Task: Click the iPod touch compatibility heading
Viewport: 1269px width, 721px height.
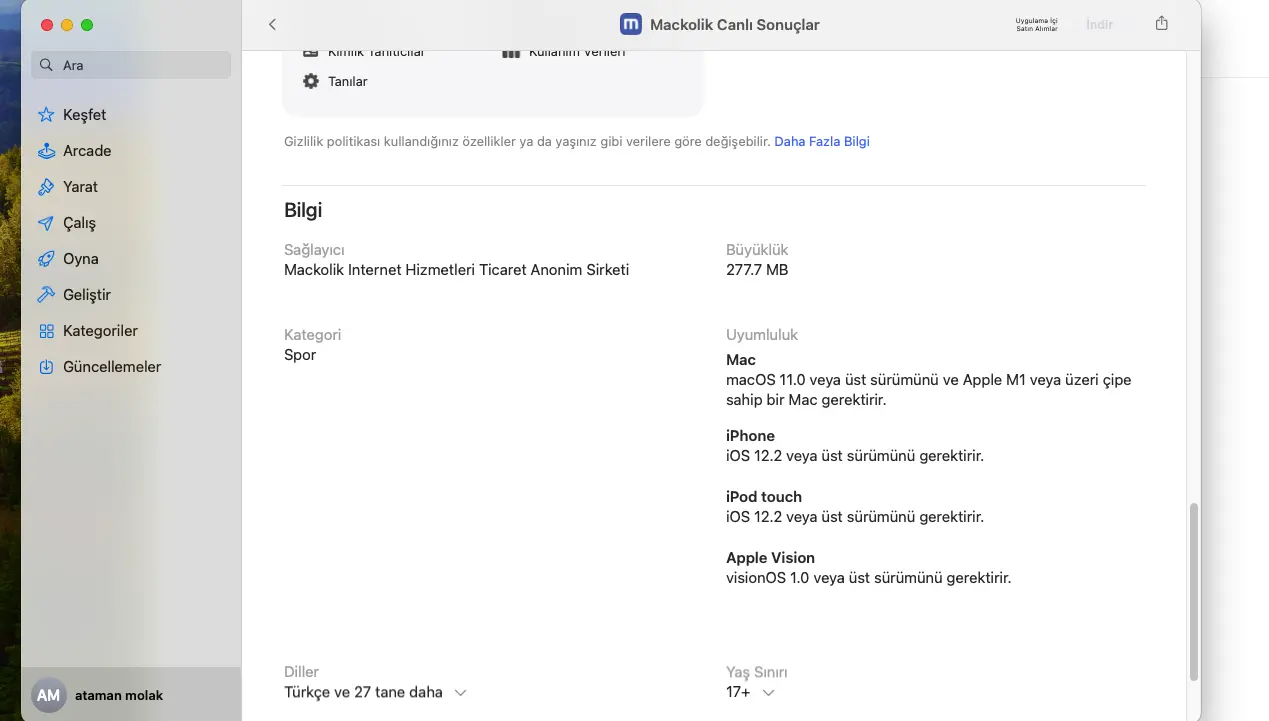Action: point(764,497)
